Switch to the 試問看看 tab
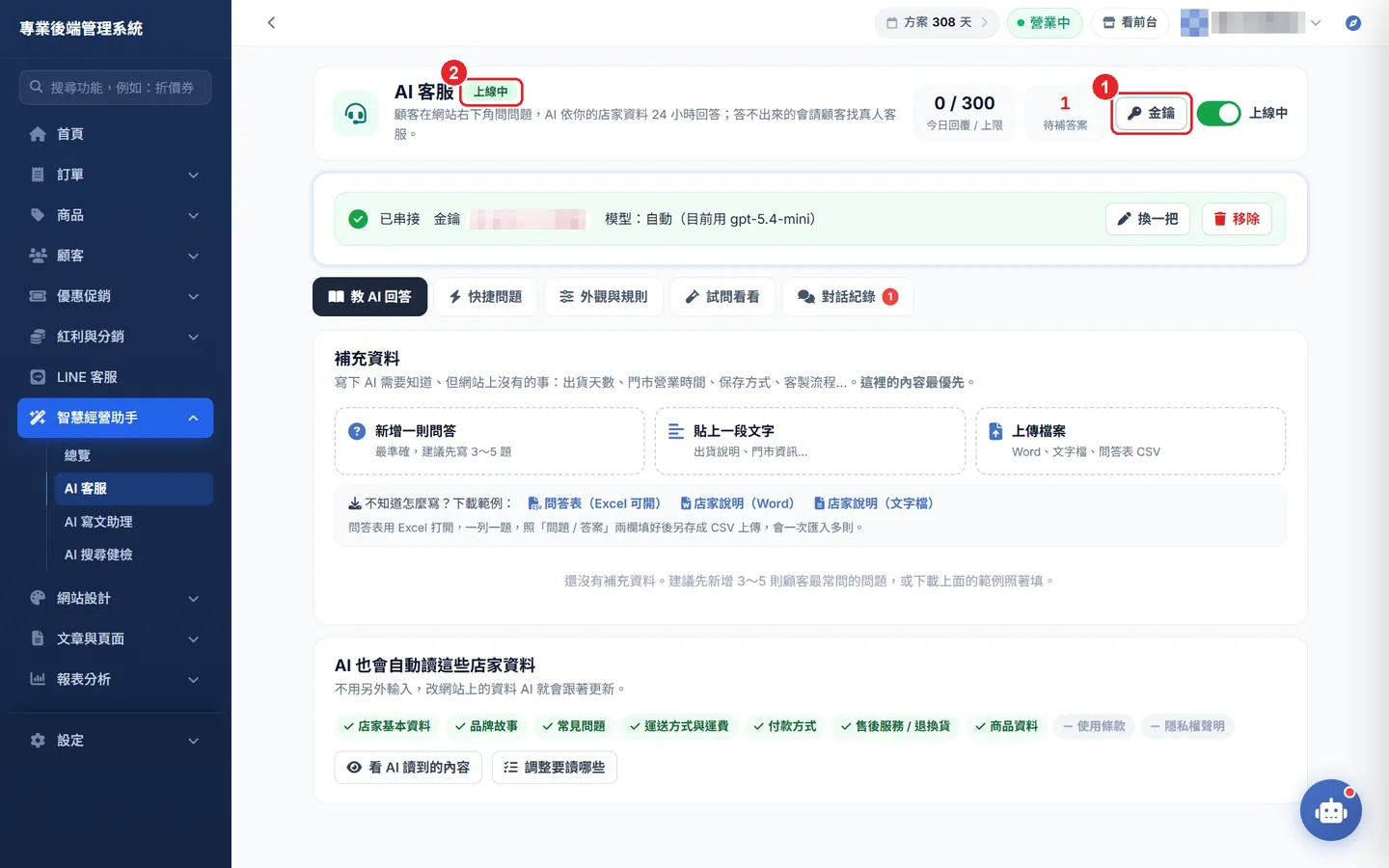 point(722,297)
